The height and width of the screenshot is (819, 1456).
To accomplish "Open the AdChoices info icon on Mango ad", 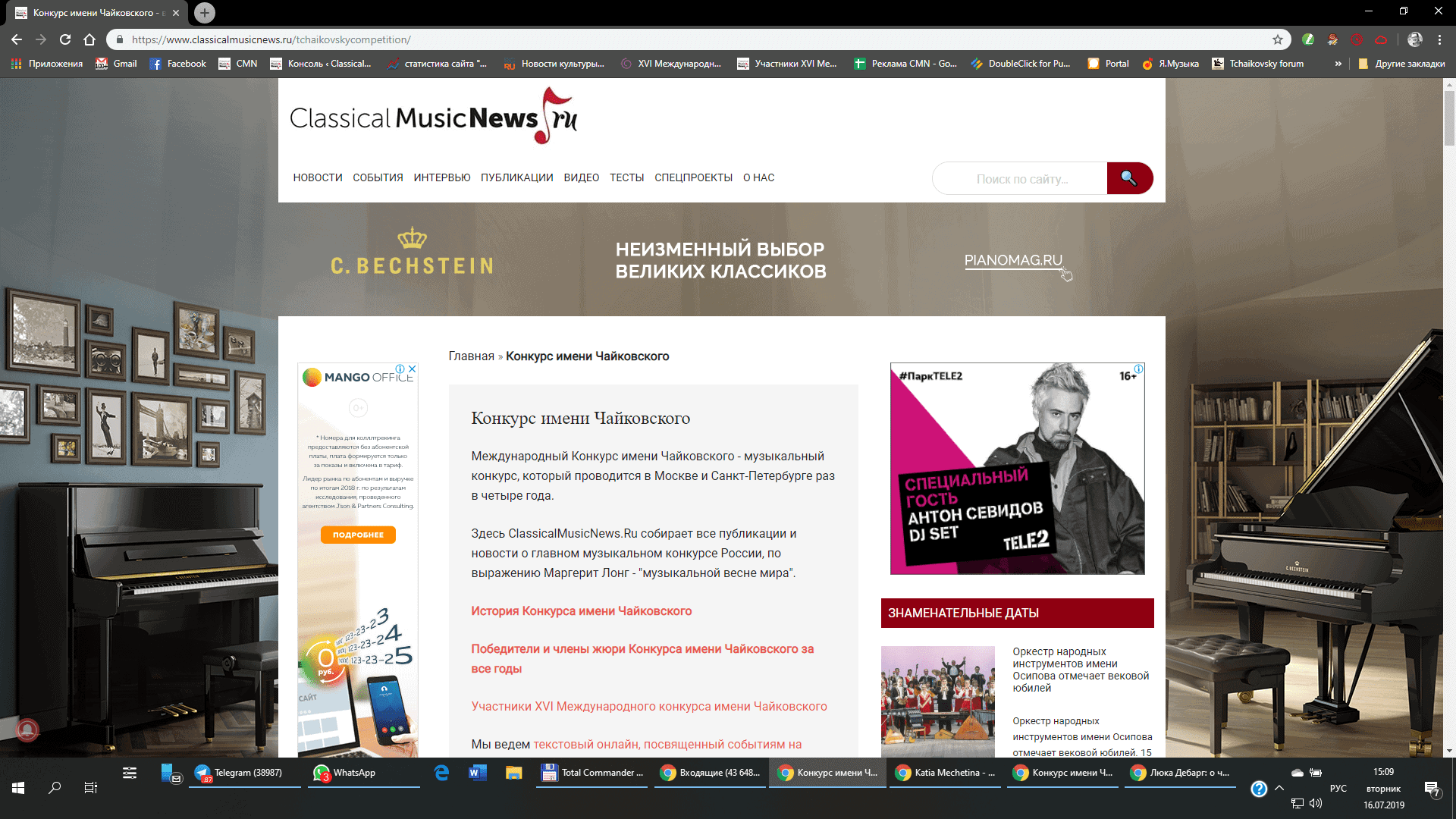I will pyautogui.click(x=400, y=369).
